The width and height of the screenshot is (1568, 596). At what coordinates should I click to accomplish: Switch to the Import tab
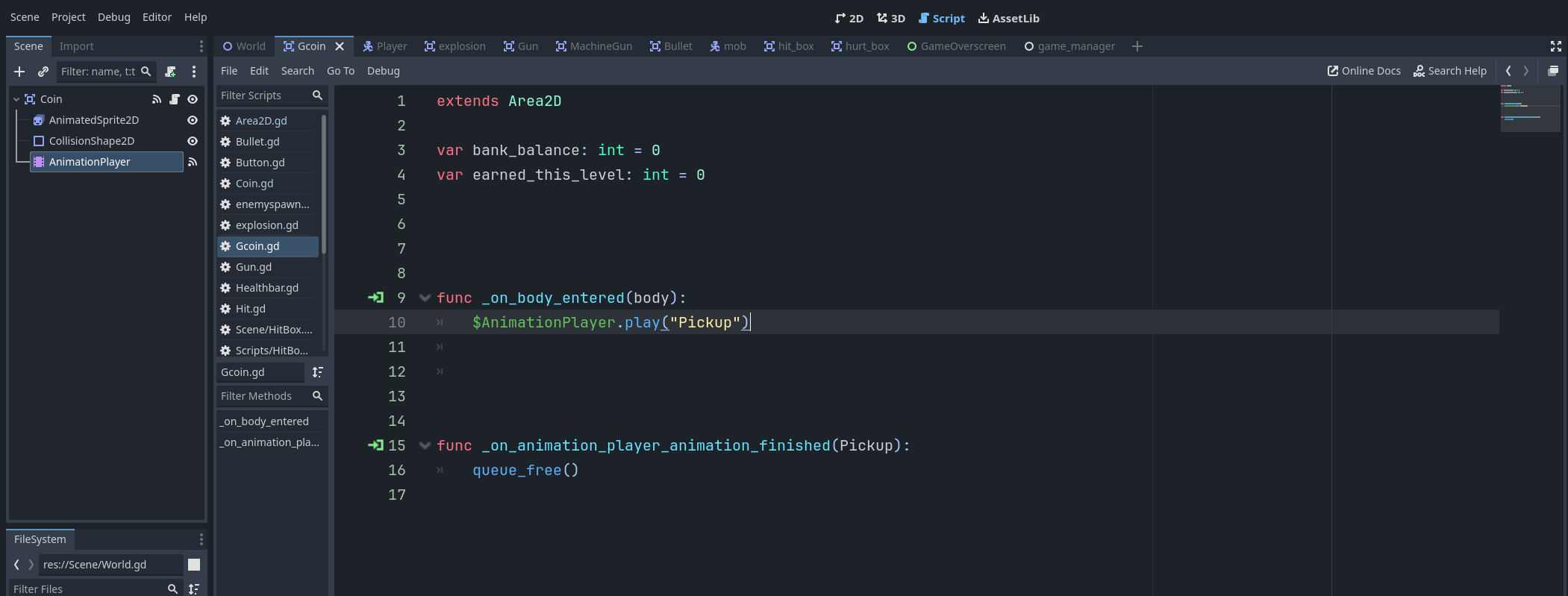point(77,46)
